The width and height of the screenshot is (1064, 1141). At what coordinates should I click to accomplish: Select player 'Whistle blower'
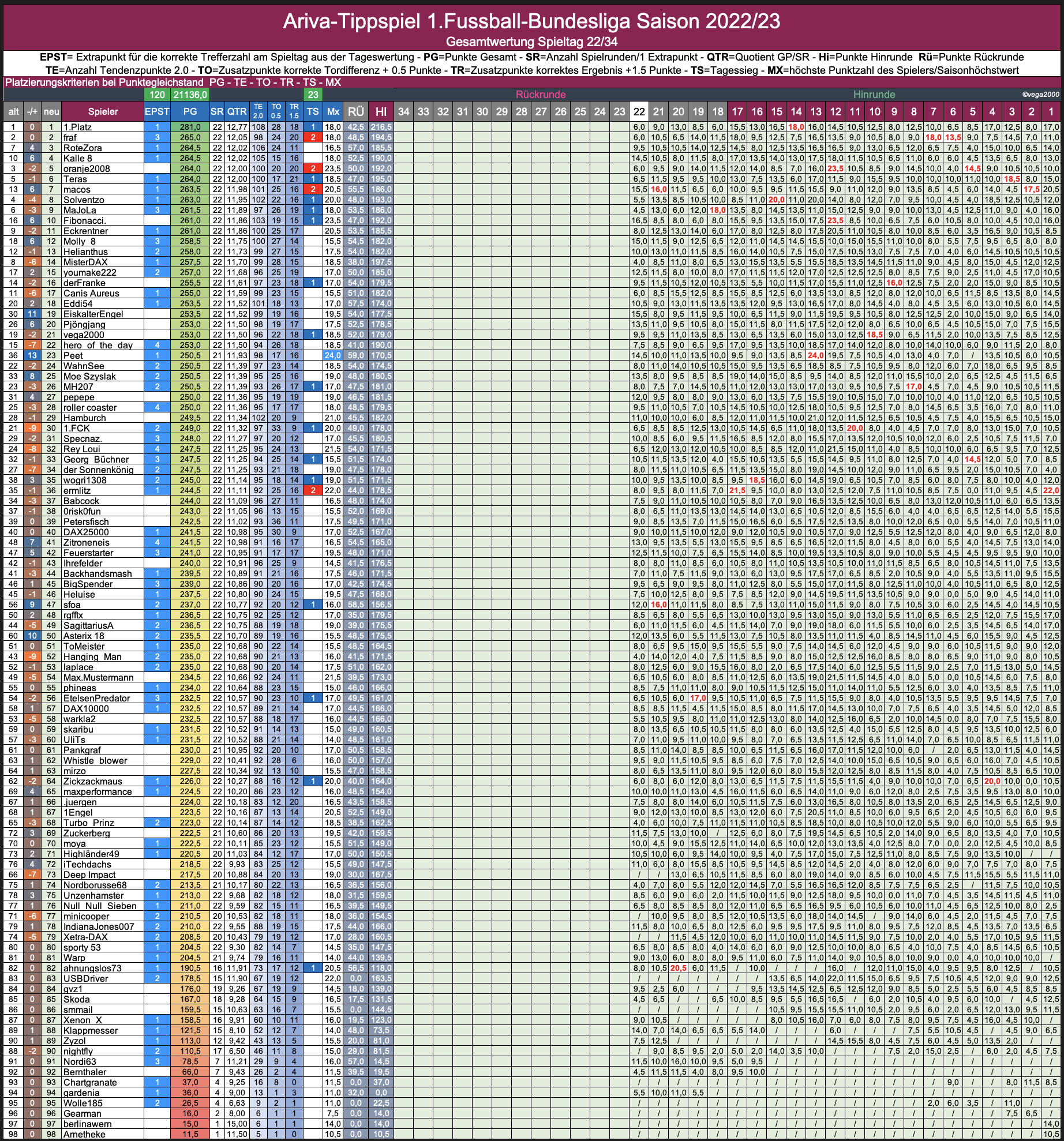coord(95,760)
